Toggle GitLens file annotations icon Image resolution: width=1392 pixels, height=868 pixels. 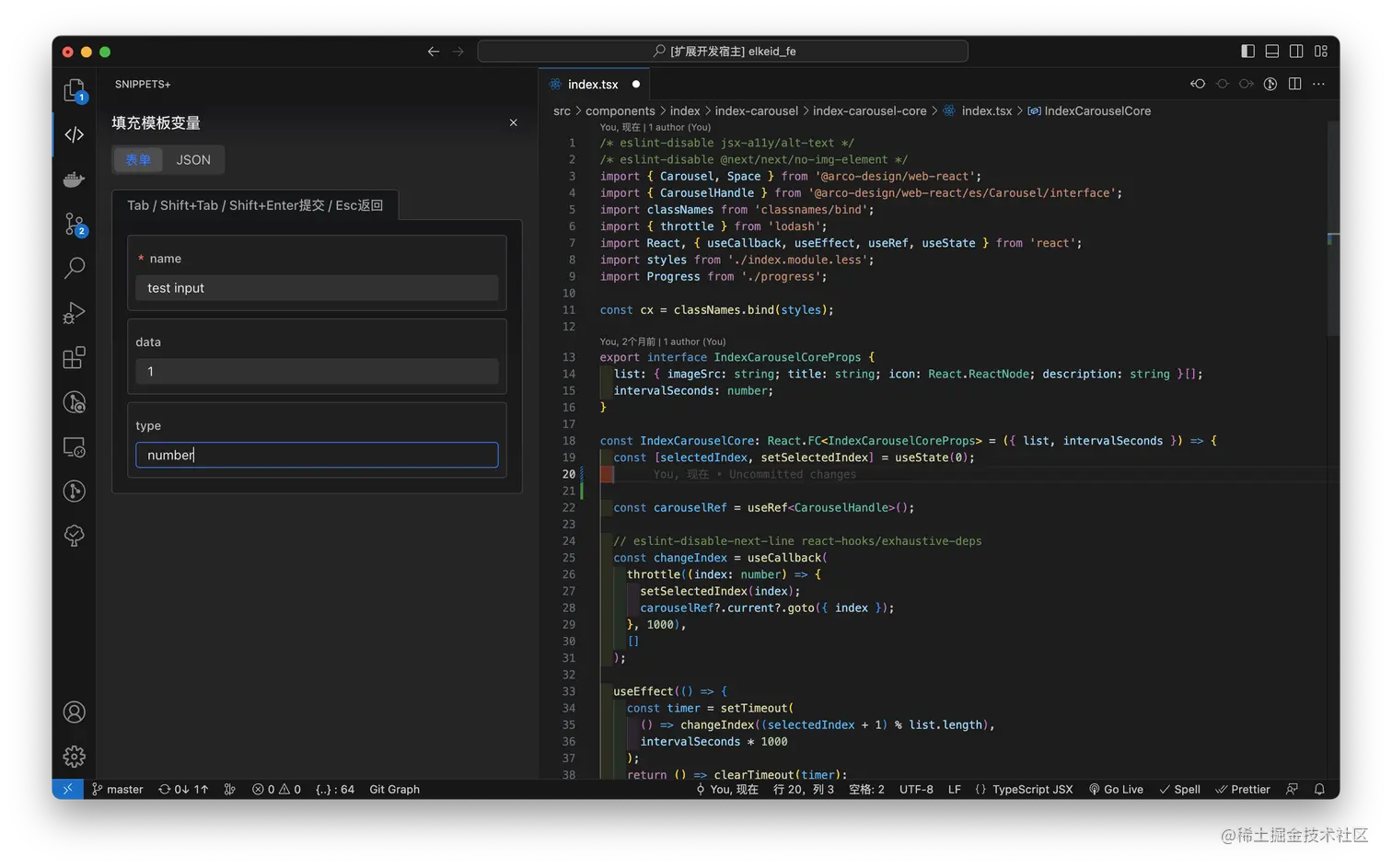tap(1270, 84)
